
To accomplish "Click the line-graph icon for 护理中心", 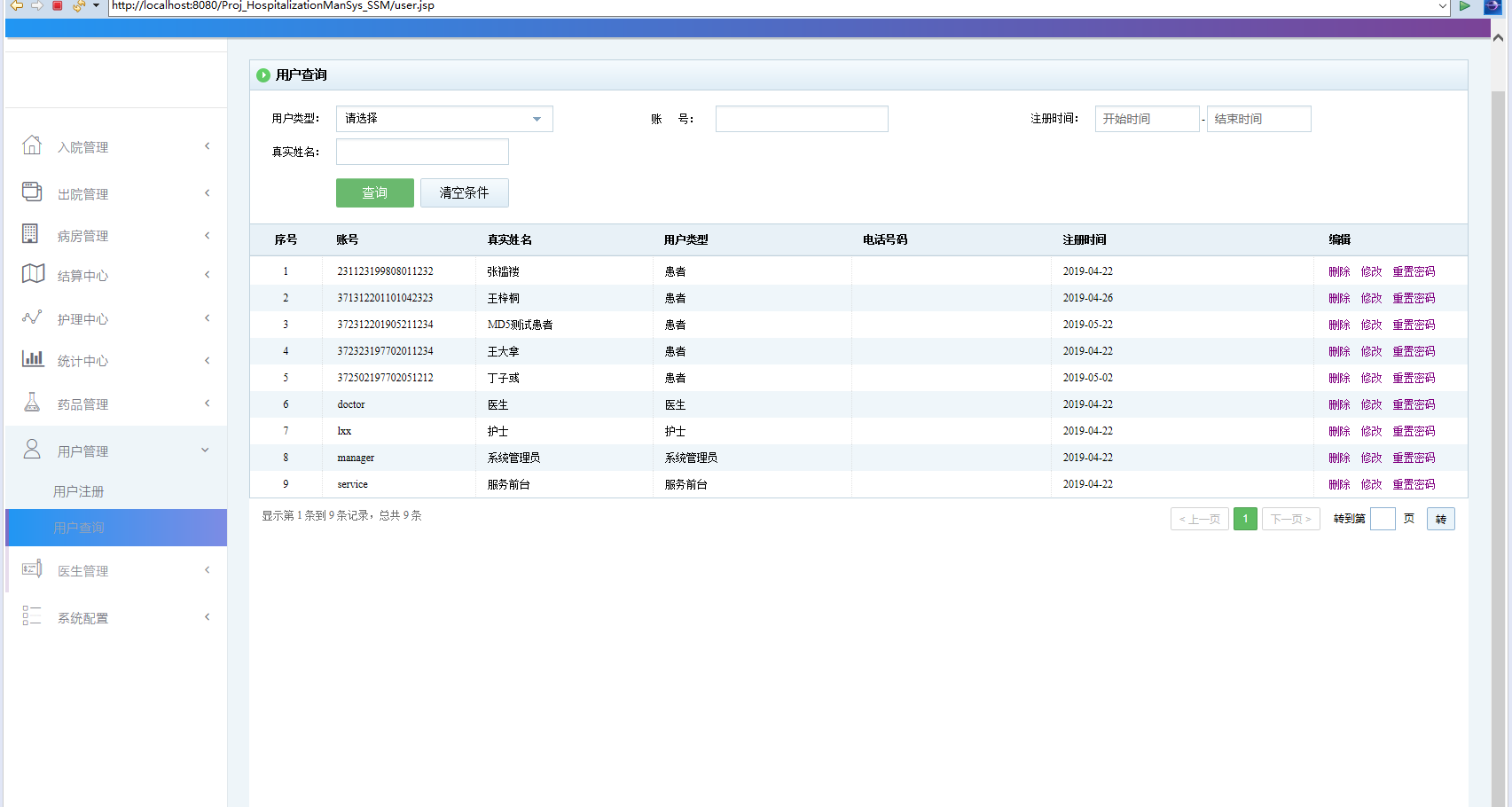I will coord(32,317).
